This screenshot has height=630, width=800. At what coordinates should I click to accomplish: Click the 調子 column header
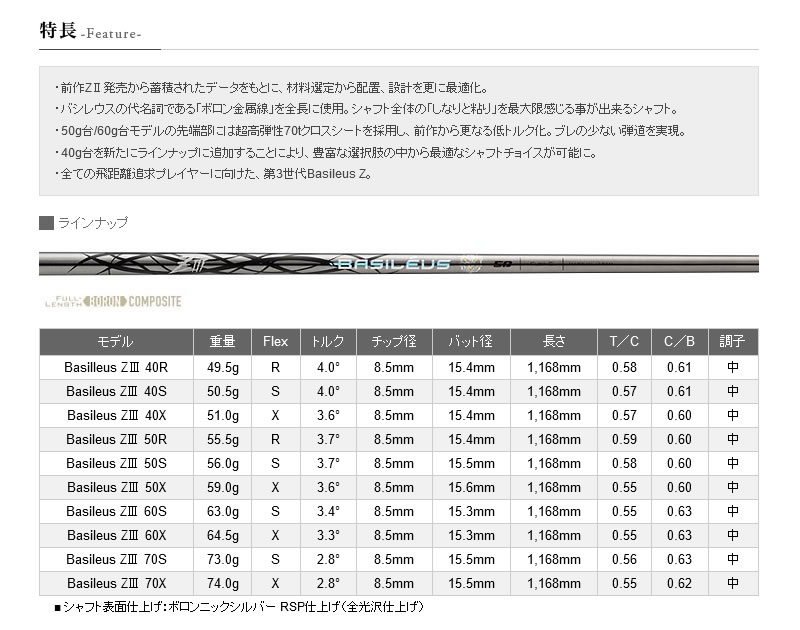coord(733,342)
